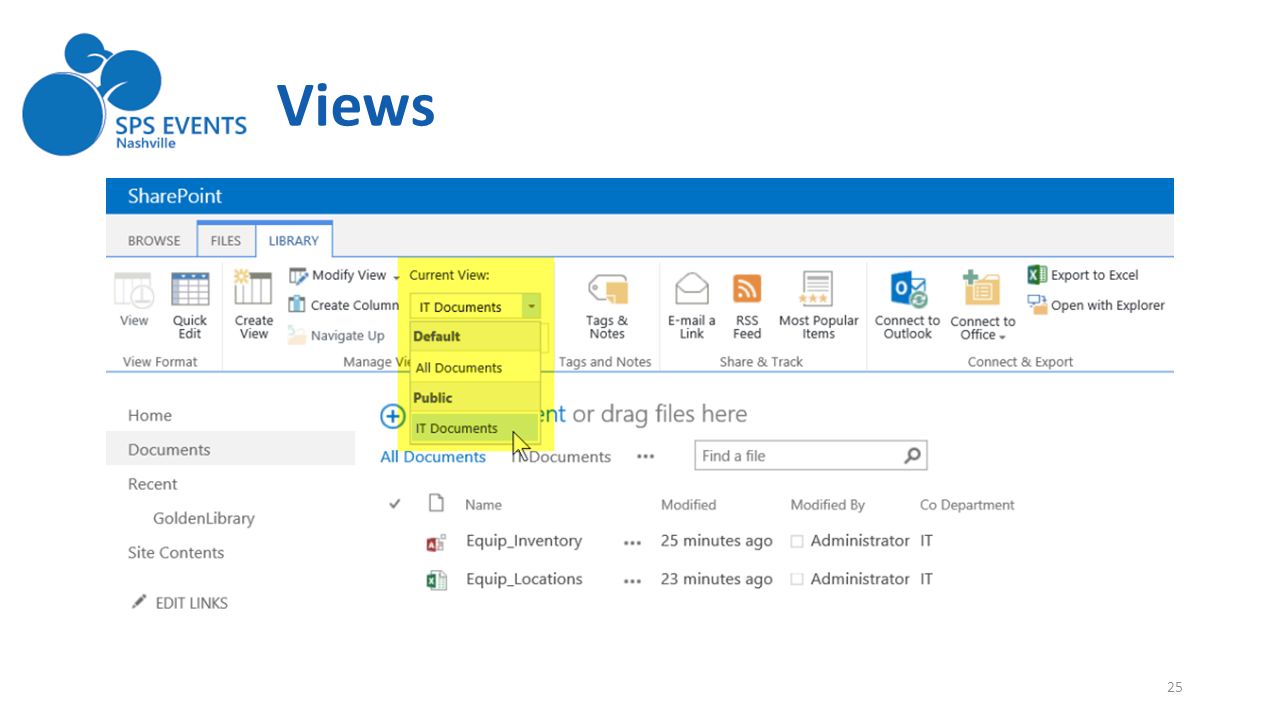Click Navigate Up in ribbon

(x=337, y=335)
